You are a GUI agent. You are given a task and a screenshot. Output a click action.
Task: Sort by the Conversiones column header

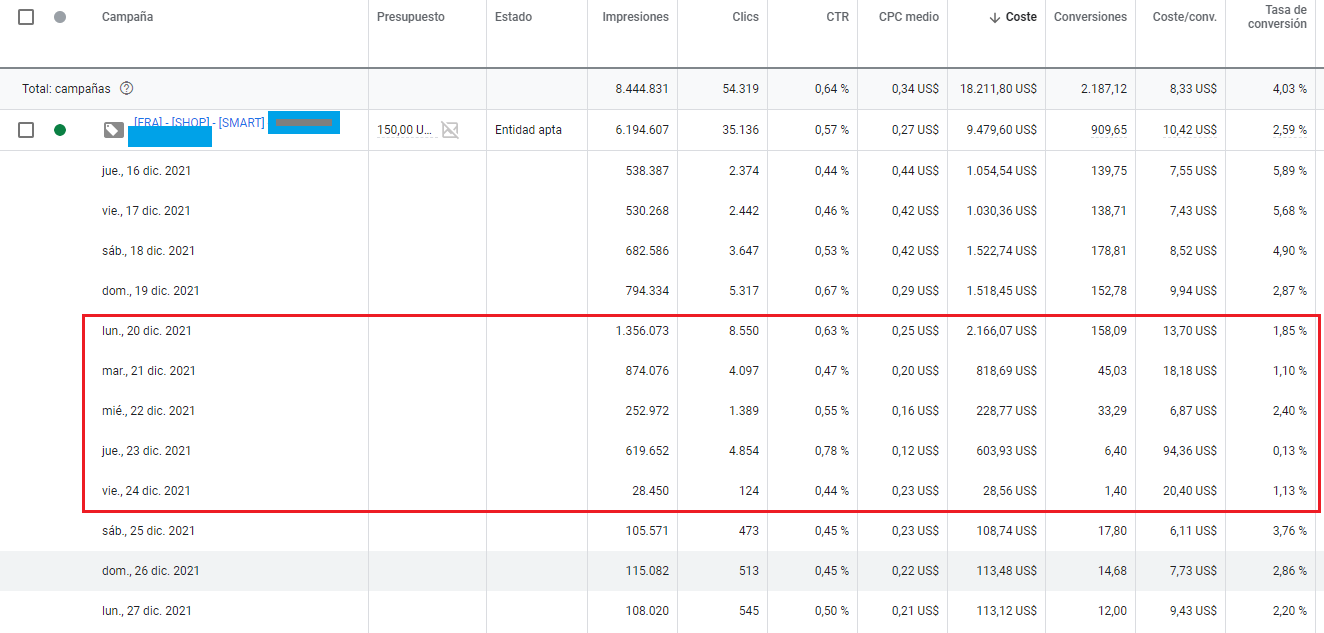(1090, 17)
